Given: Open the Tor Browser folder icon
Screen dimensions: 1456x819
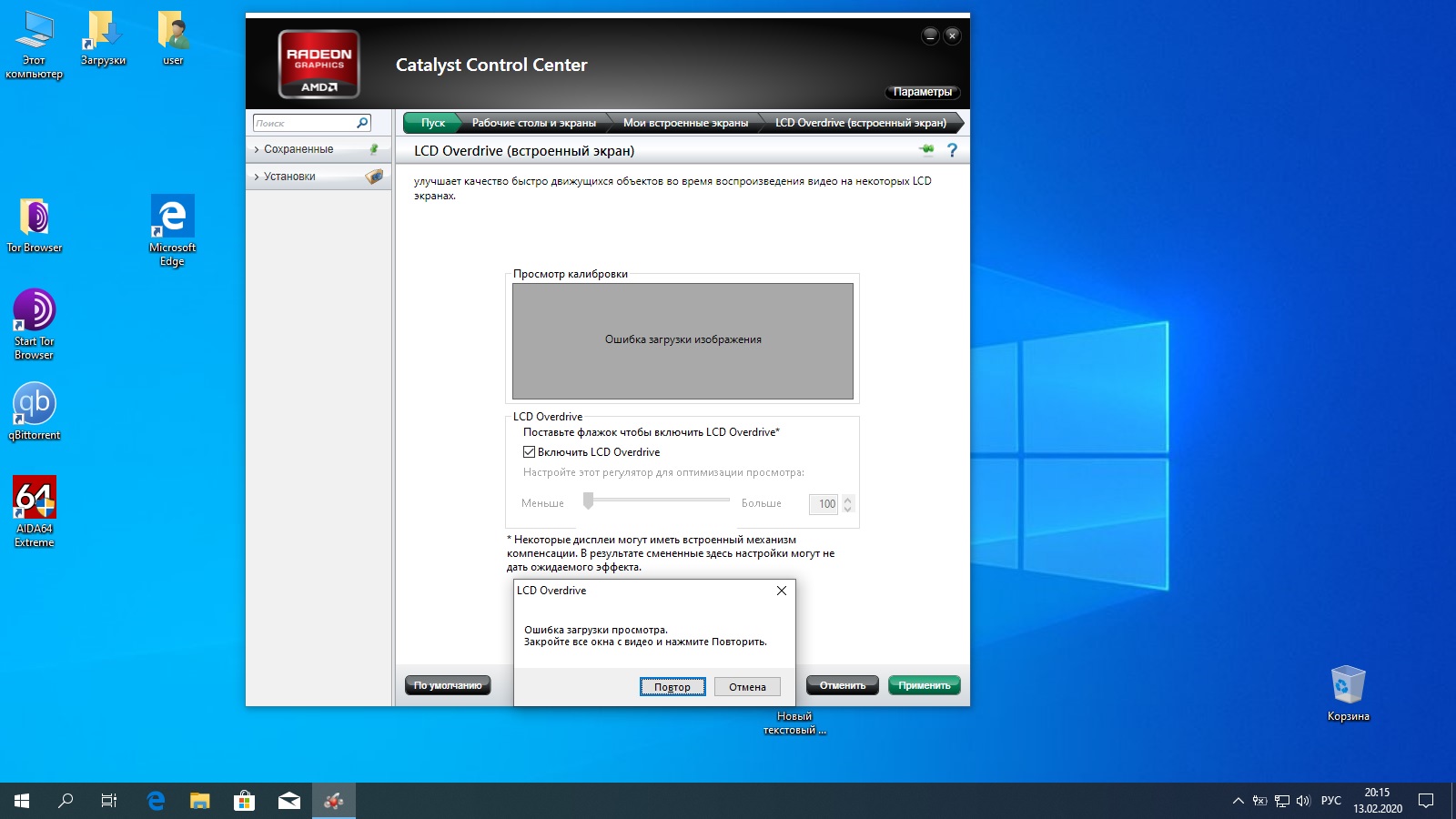Looking at the screenshot, I should click(35, 217).
